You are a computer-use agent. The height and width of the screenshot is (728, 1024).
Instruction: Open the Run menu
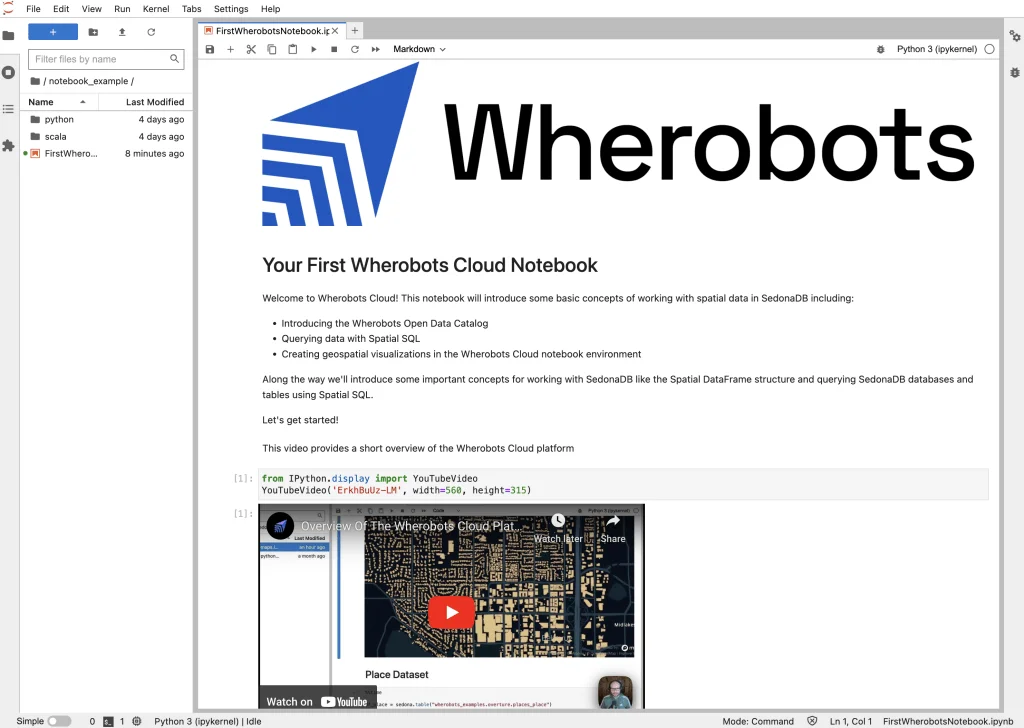tap(122, 9)
